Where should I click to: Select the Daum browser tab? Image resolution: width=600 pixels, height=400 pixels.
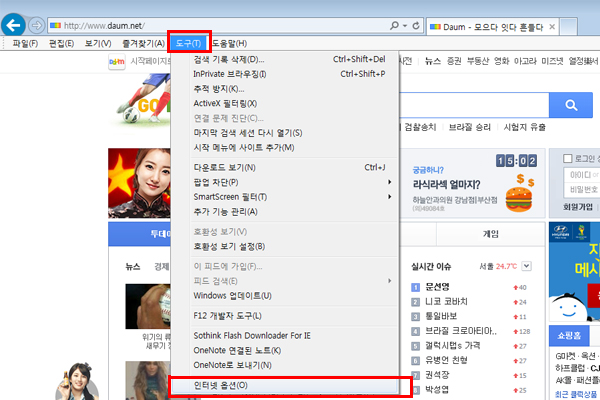[492, 27]
